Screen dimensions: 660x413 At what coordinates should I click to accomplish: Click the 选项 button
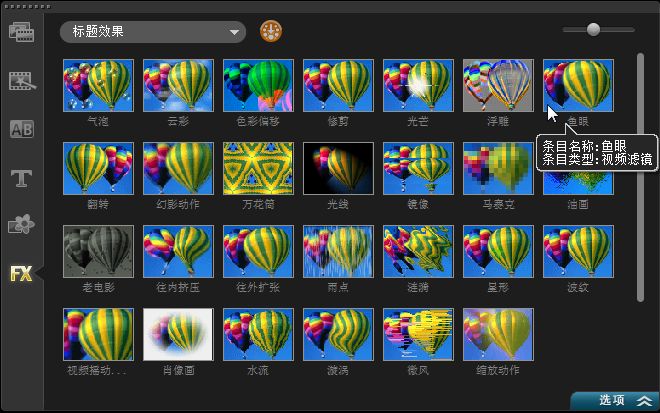tap(611, 401)
